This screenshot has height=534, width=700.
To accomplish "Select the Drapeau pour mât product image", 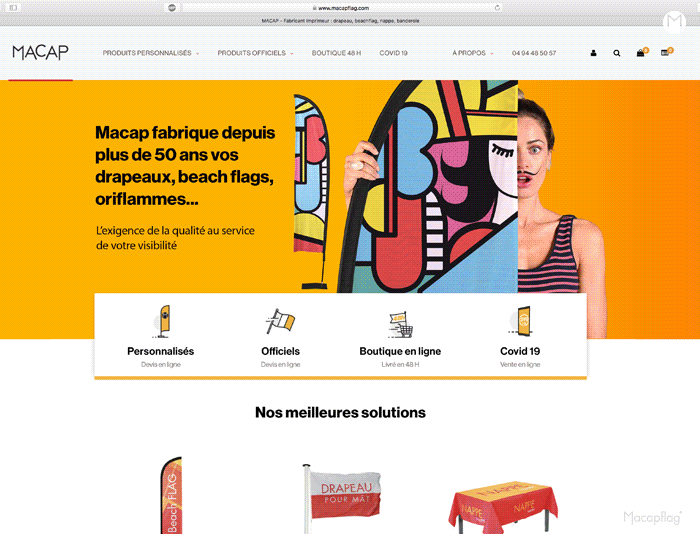I will coord(343,498).
